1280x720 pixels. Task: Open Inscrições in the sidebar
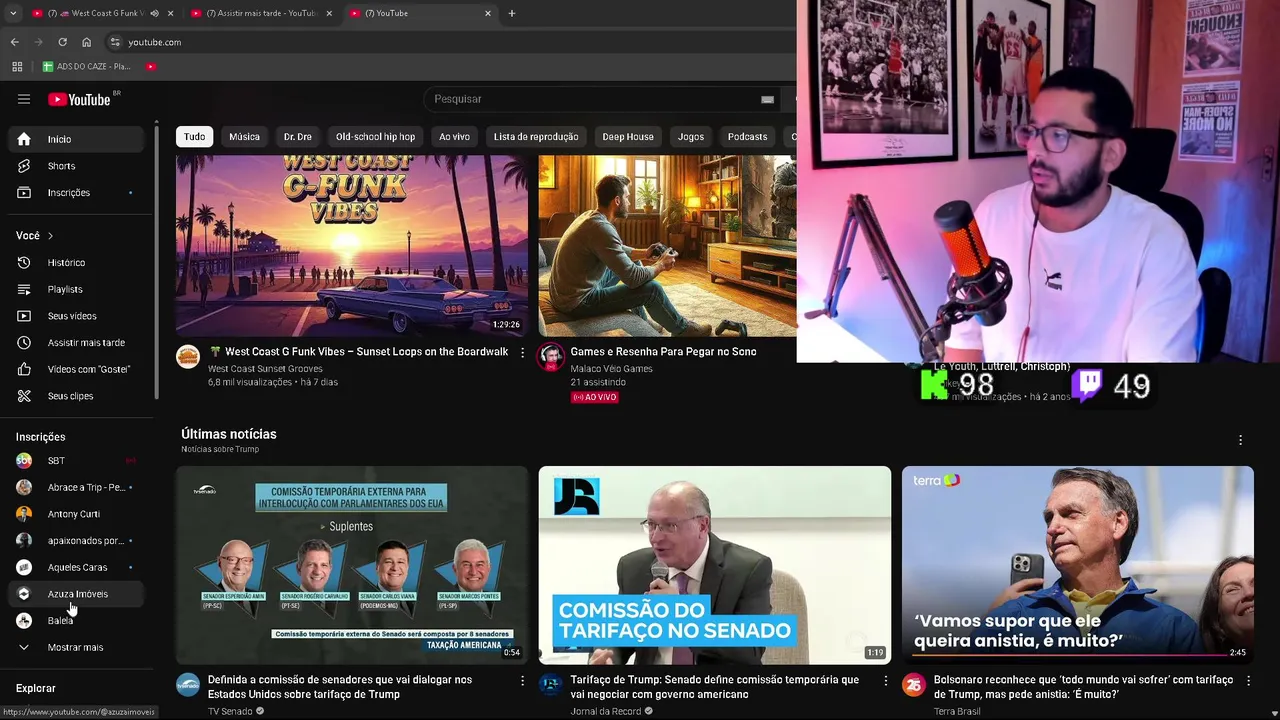75,192
